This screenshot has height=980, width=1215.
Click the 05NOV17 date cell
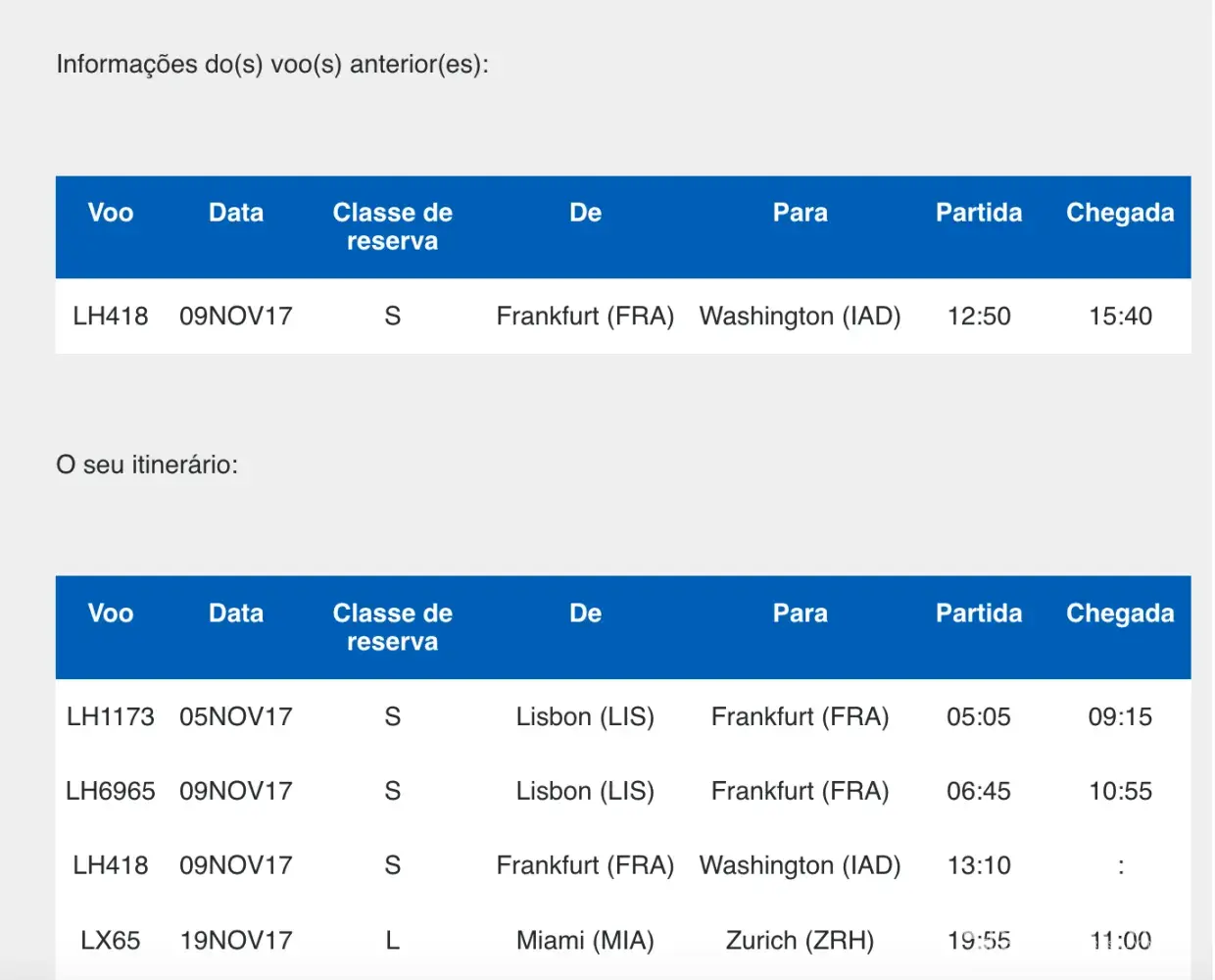236,717
